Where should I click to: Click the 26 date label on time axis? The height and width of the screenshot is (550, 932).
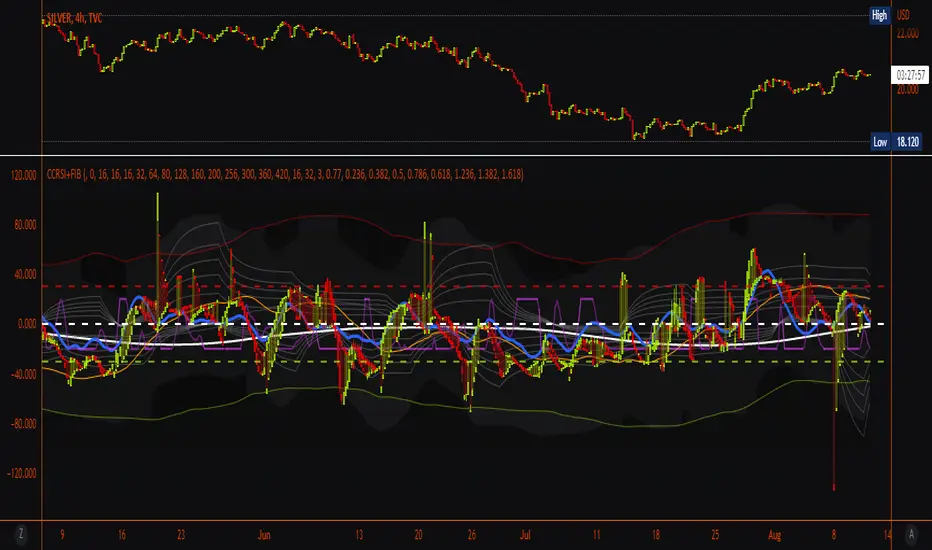click(x=471, y=535)
